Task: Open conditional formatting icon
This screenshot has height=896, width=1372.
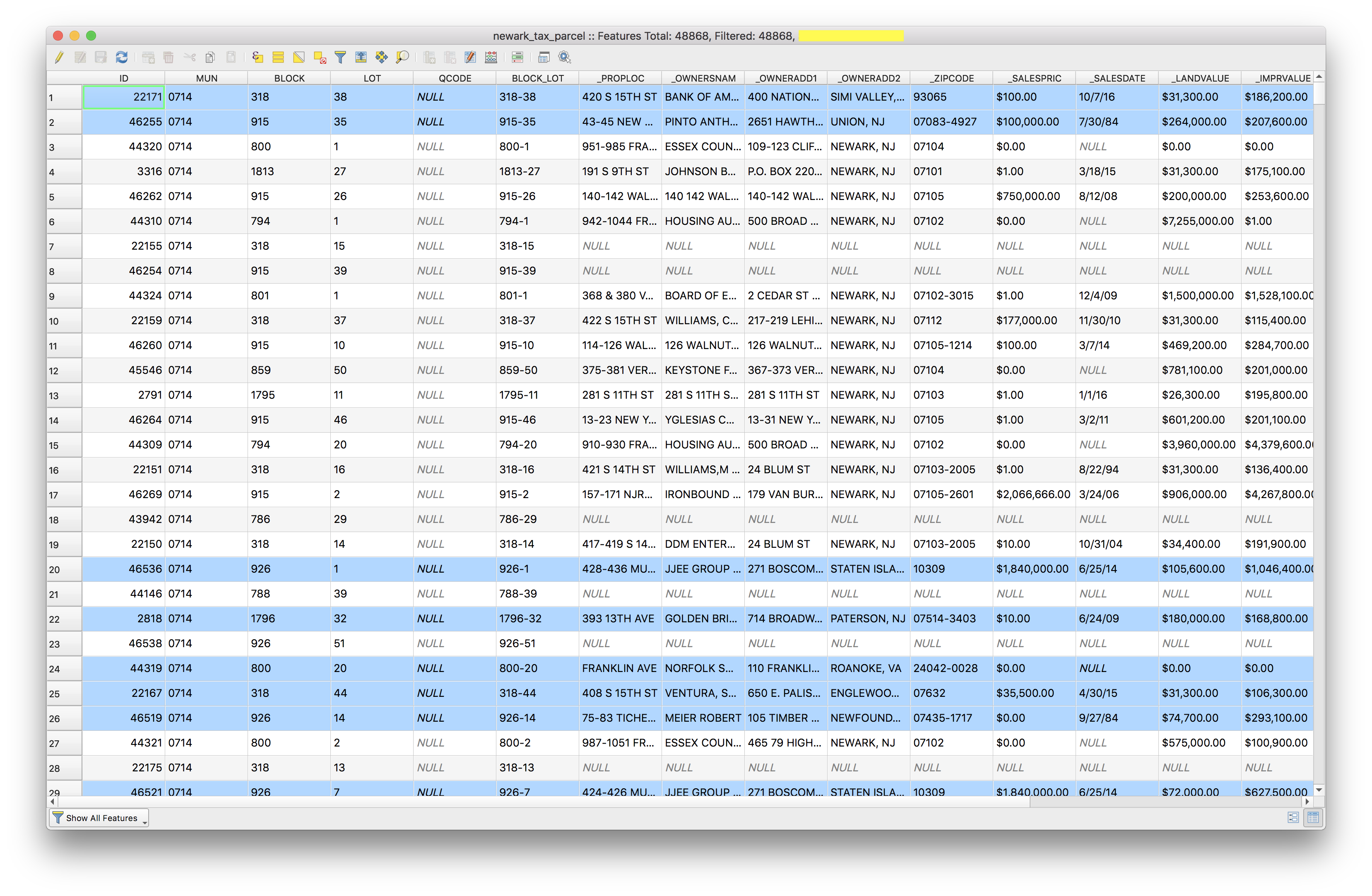Action: tap(517, 57)
